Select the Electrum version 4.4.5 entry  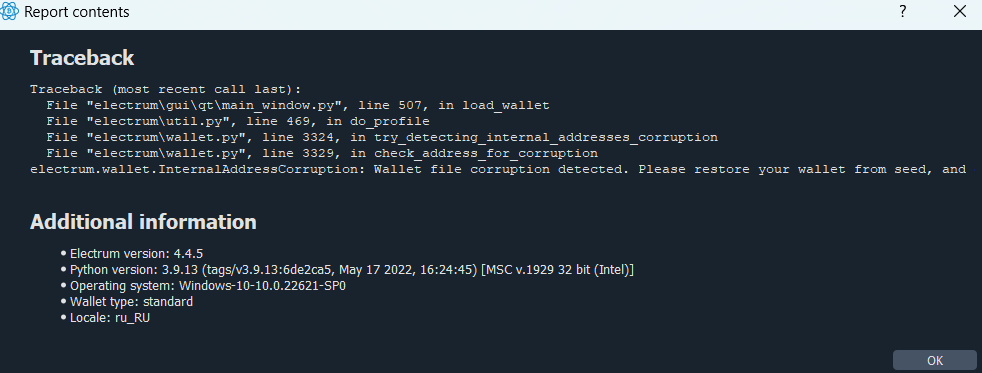[x=136, y=253]
